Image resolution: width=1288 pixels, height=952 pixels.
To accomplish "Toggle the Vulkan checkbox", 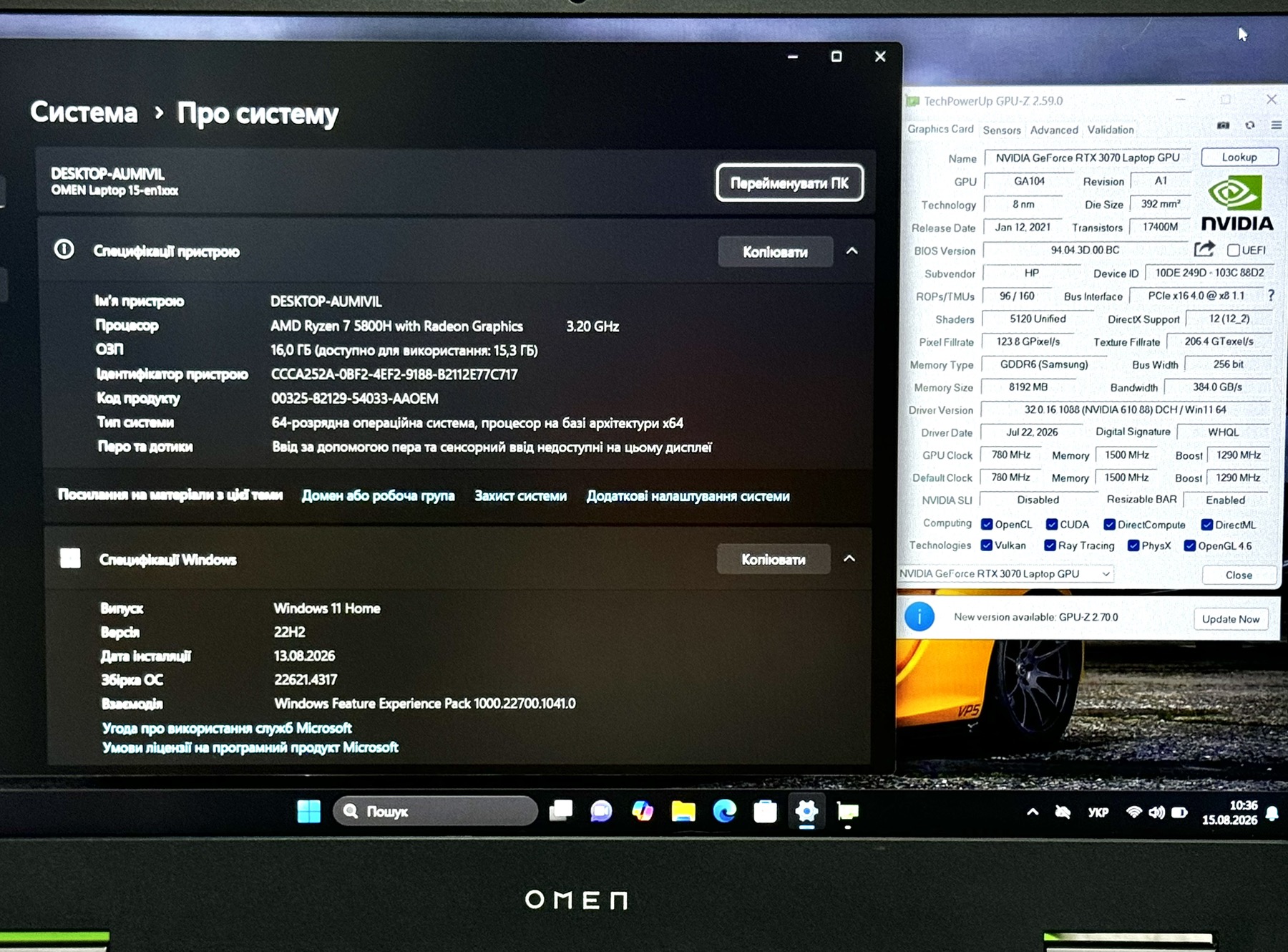I will click(986, 545).
